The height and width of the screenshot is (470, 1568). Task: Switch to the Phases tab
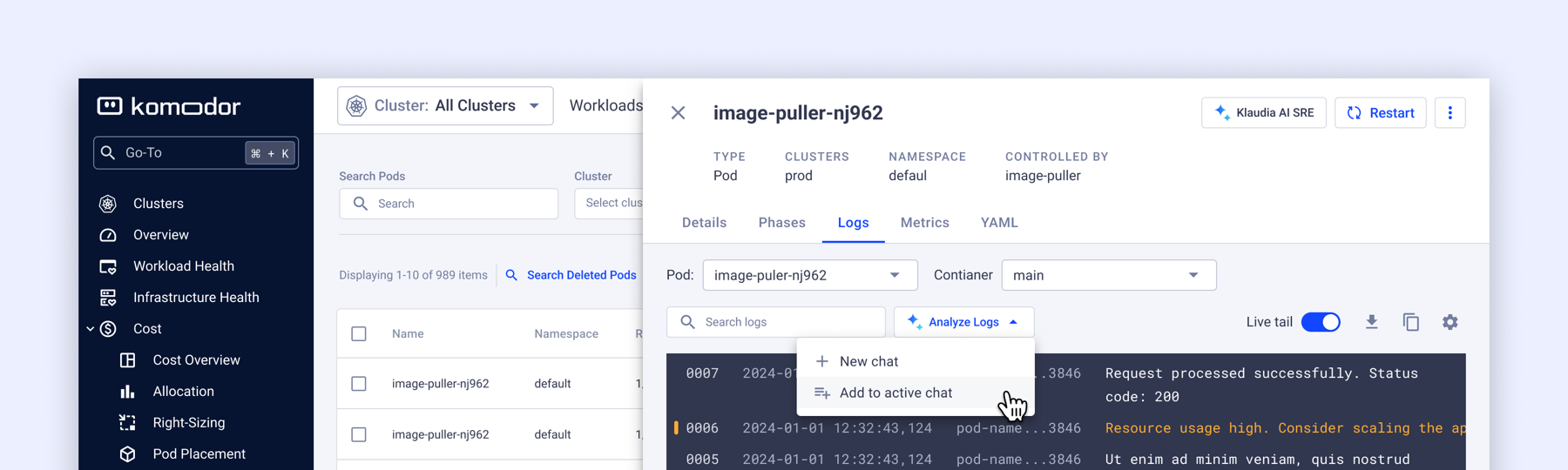(781, 223)
